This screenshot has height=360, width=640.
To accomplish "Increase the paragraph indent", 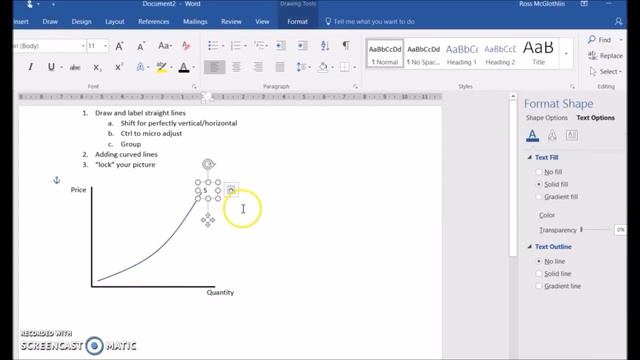I will (x=302, y=45).
